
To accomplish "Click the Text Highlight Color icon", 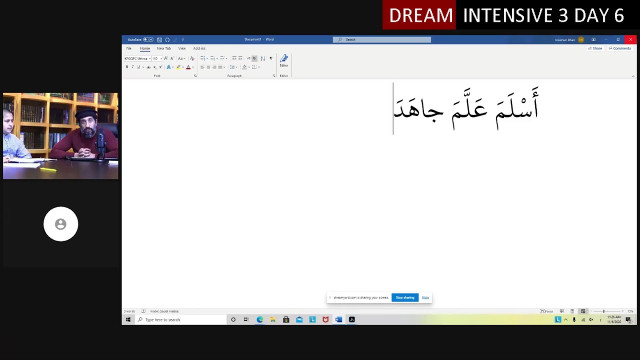I will 178,67.
